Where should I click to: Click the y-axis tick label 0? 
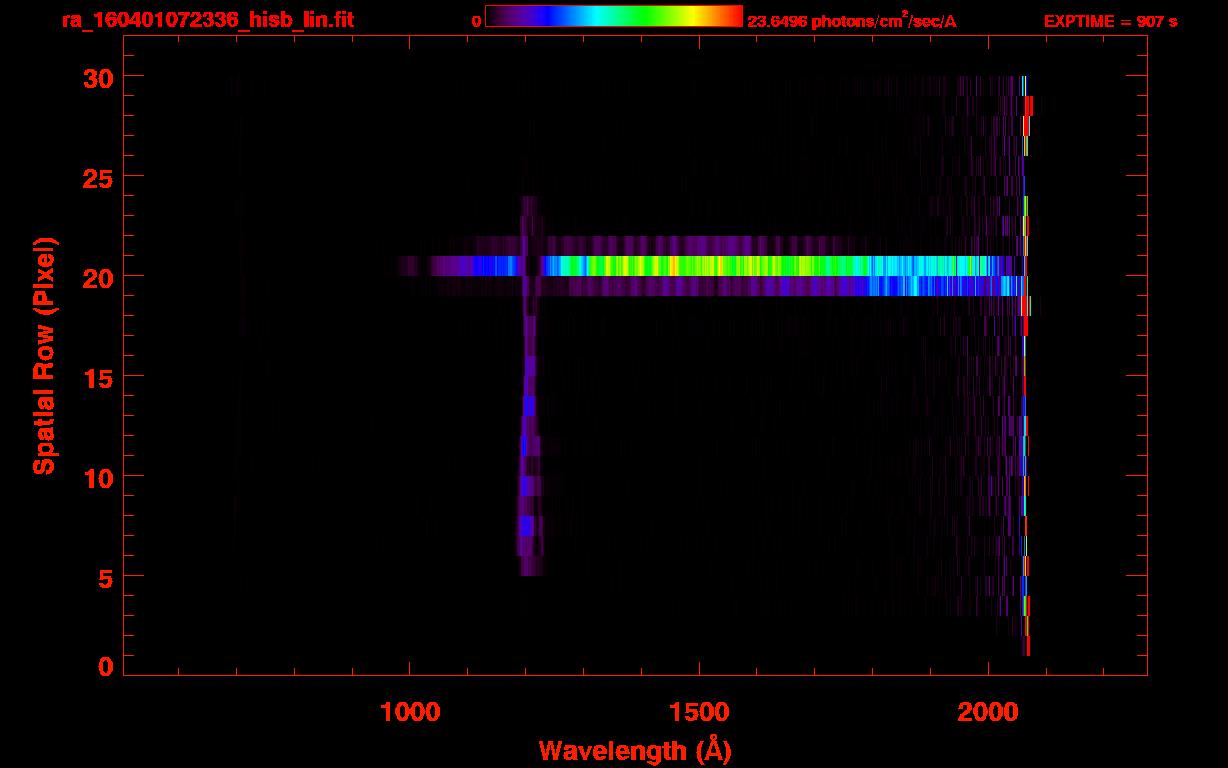click(x=104, y=666)
